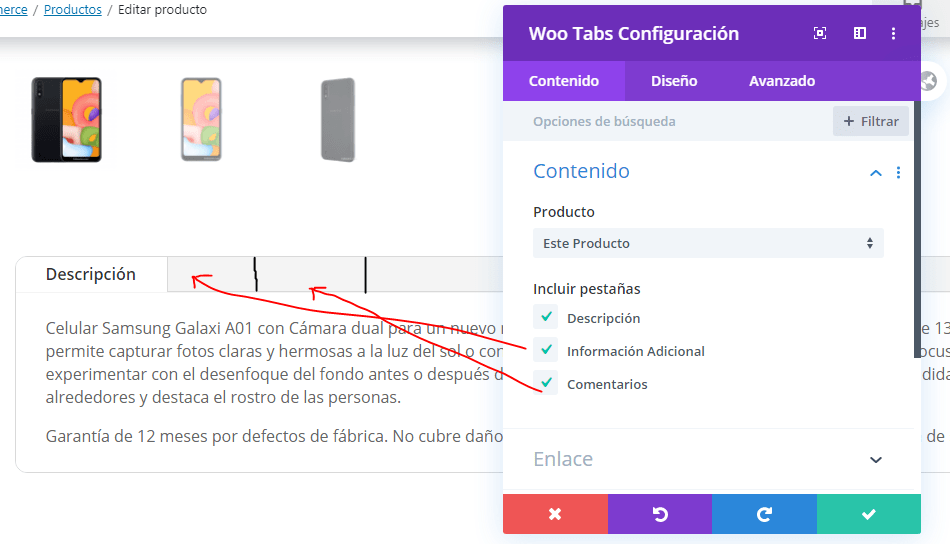This screenshot has width=950, height=544.
Task: Open the Productos breadcrumb link
Action: (73, 10)
